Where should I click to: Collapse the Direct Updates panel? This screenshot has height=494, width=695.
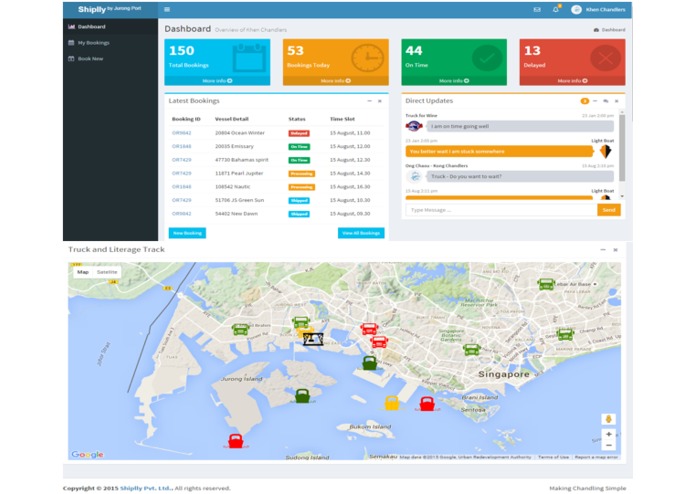pyautogui.click(x=595, y=101)
